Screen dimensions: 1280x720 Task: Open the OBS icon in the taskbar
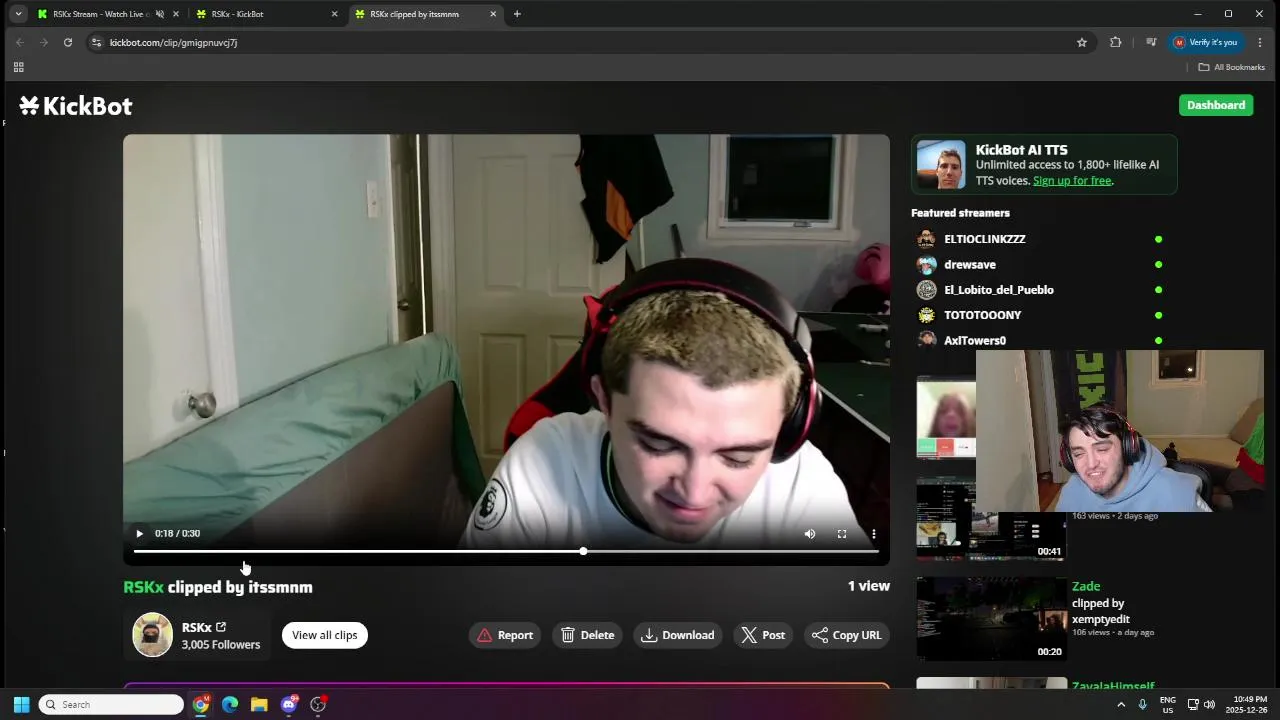click(318, 705)
